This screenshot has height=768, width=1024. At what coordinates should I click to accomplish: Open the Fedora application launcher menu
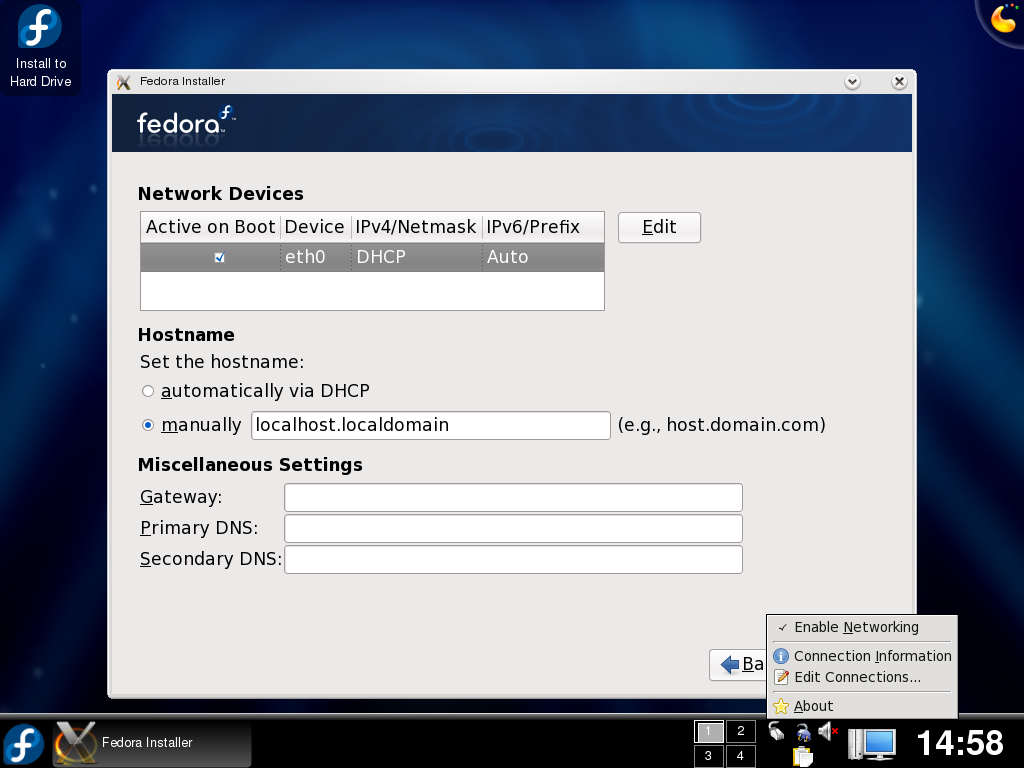pos(24,743)
